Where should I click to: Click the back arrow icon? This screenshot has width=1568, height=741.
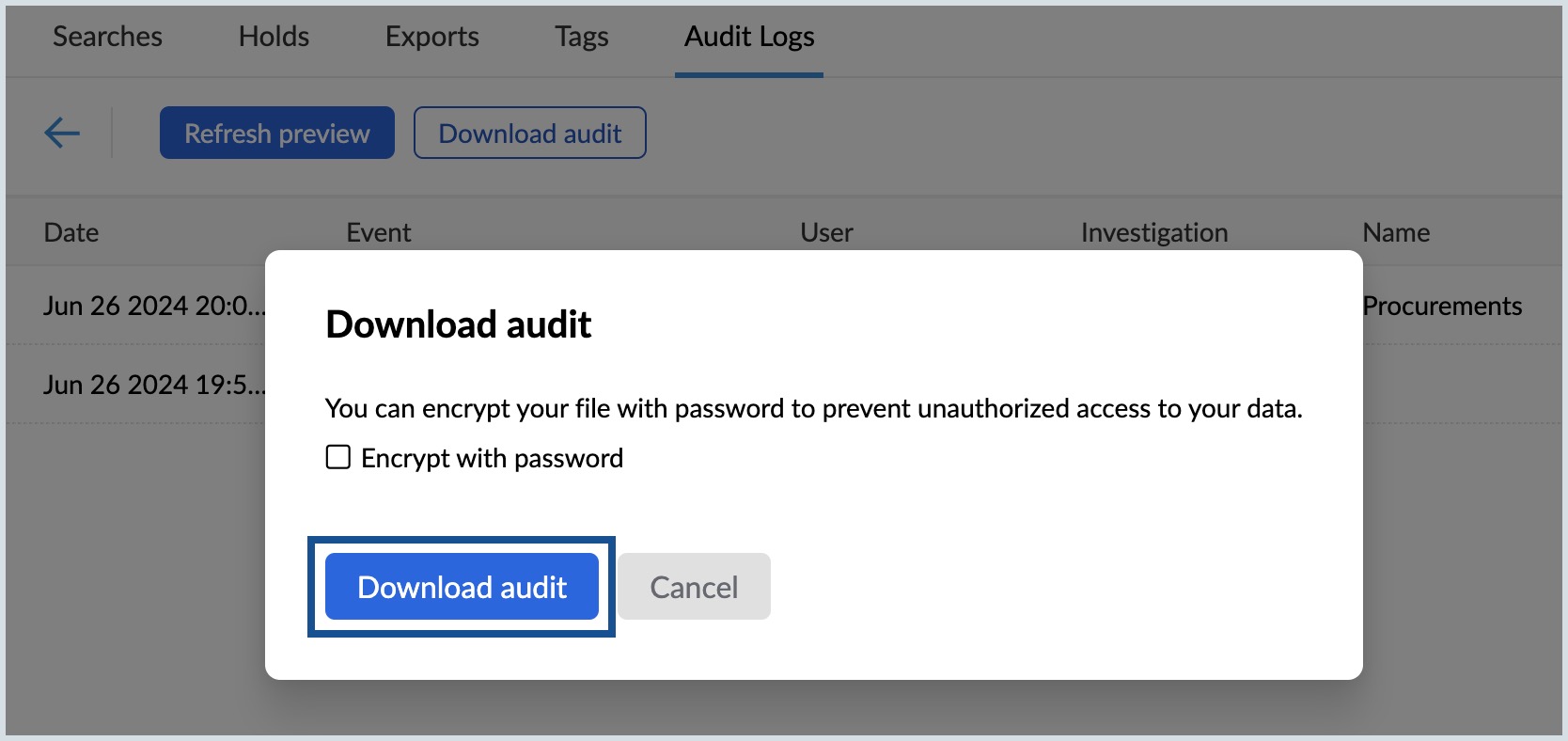coord(62,133)
